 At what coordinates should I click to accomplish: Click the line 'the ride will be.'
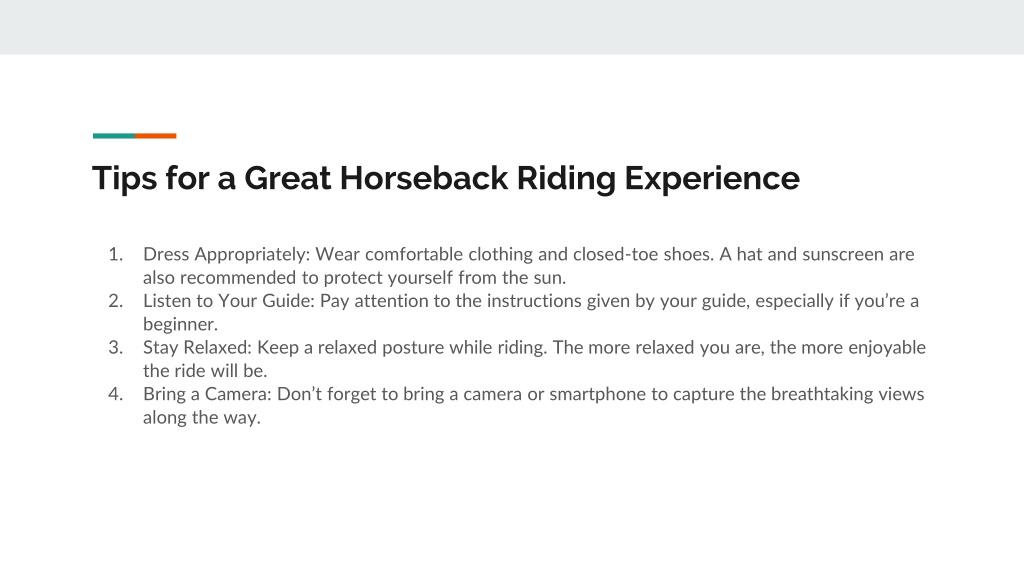205,371
